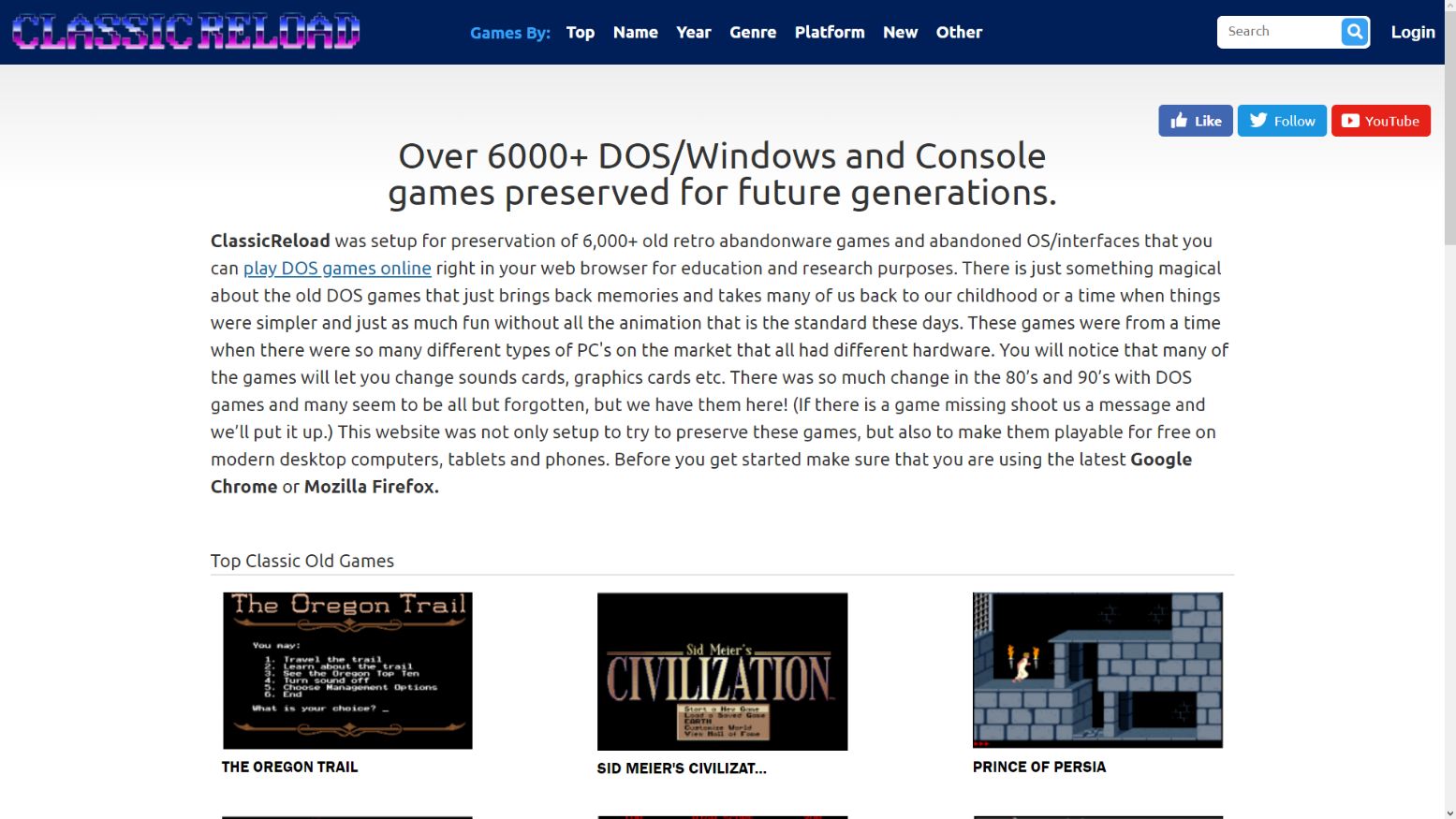
Task: Open the YouTube channel via the YouTube icon
Action: point(1349,120)
